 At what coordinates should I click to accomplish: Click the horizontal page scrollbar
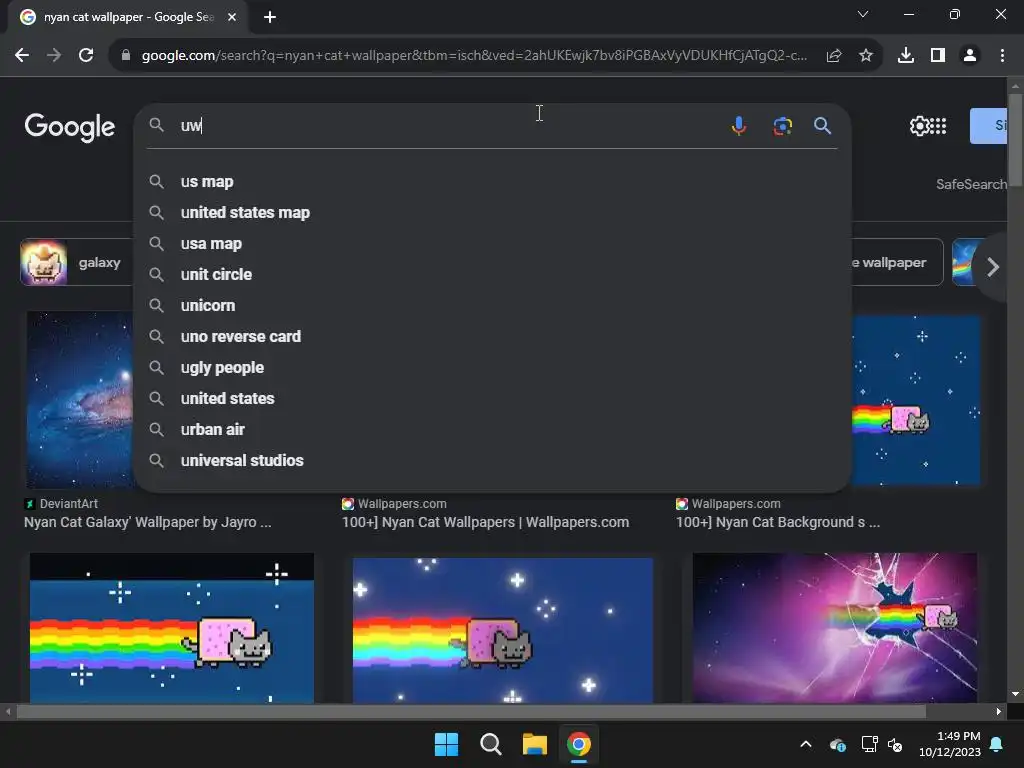coord(471,711)
